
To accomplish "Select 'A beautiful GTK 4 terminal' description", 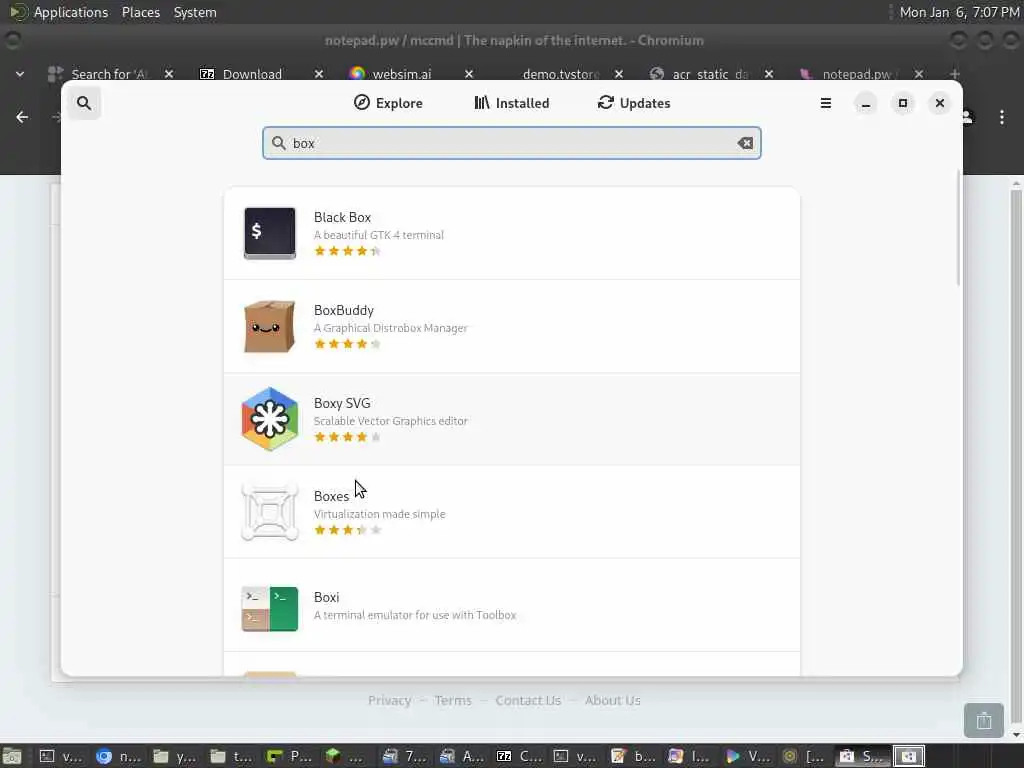I will pos(379,235).
